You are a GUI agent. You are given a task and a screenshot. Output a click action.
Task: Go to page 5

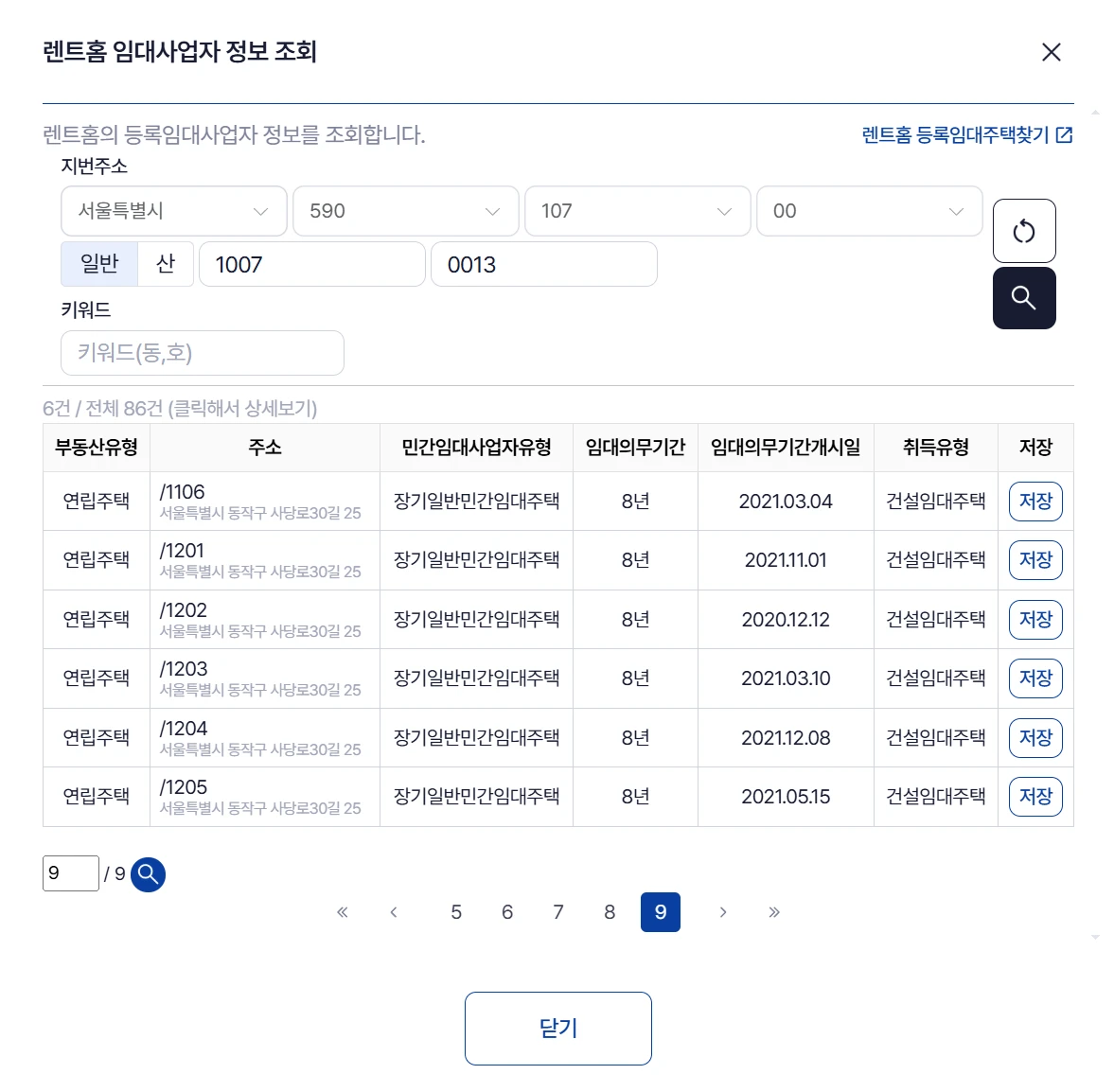[456, 912]
